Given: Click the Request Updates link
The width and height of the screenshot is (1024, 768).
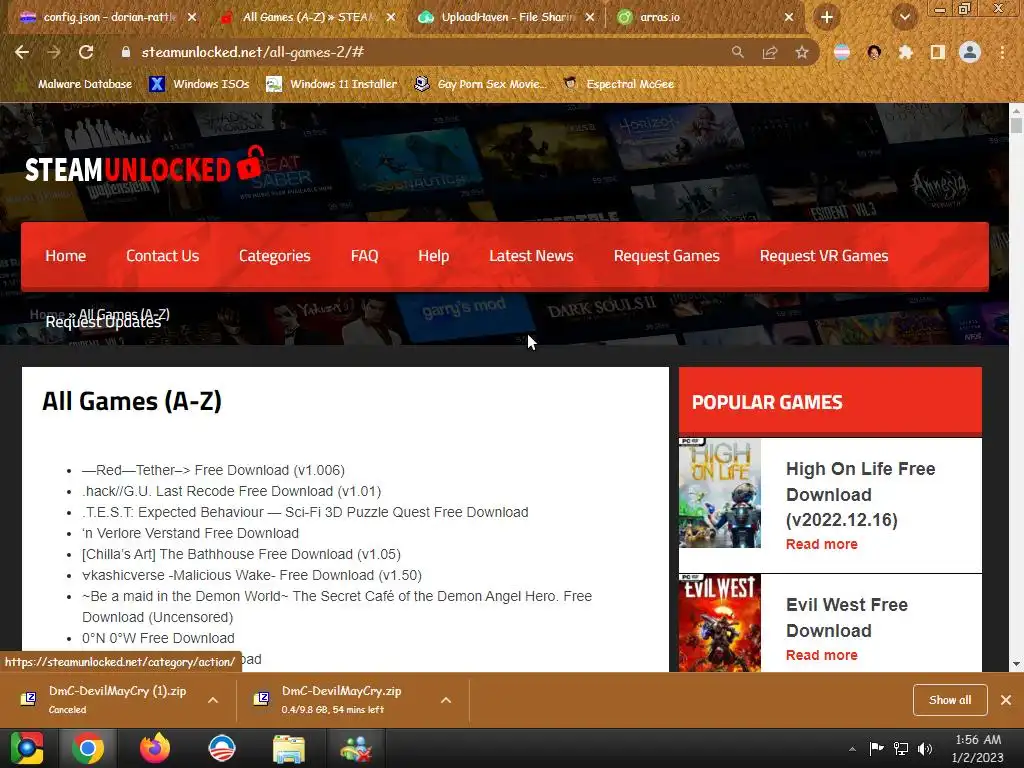Looking at the screenshot, I should click(x=103, y=322).
